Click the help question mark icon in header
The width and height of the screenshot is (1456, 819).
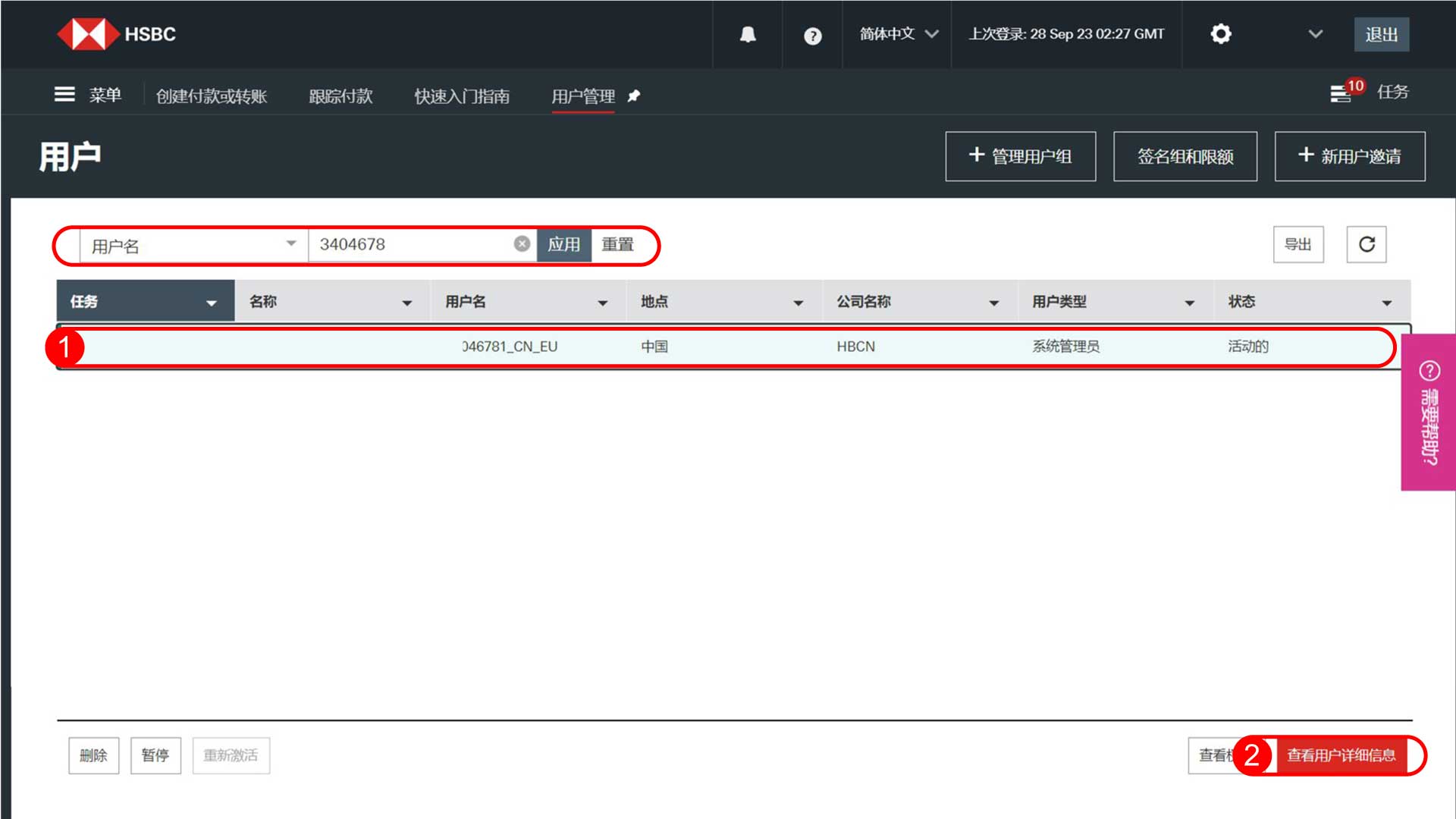click(812, 35)
